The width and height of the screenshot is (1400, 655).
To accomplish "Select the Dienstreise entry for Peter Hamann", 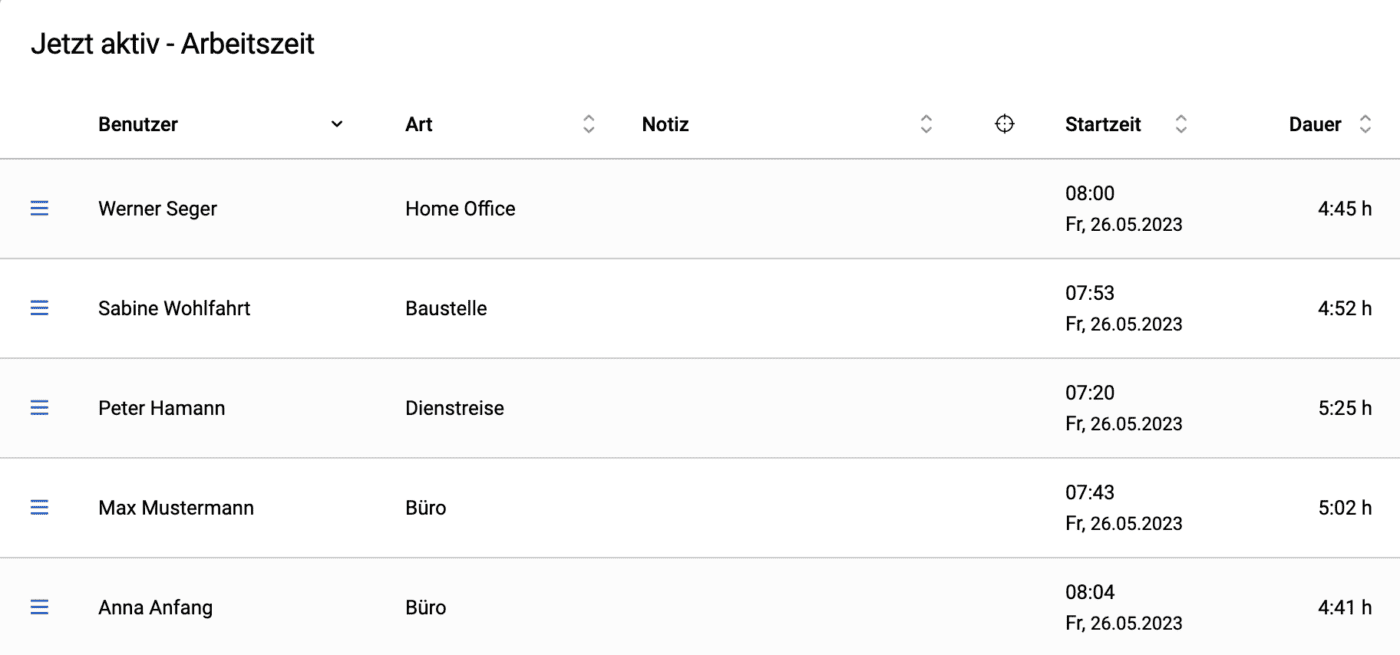I will pyautogui.click(x=454, y=408).
